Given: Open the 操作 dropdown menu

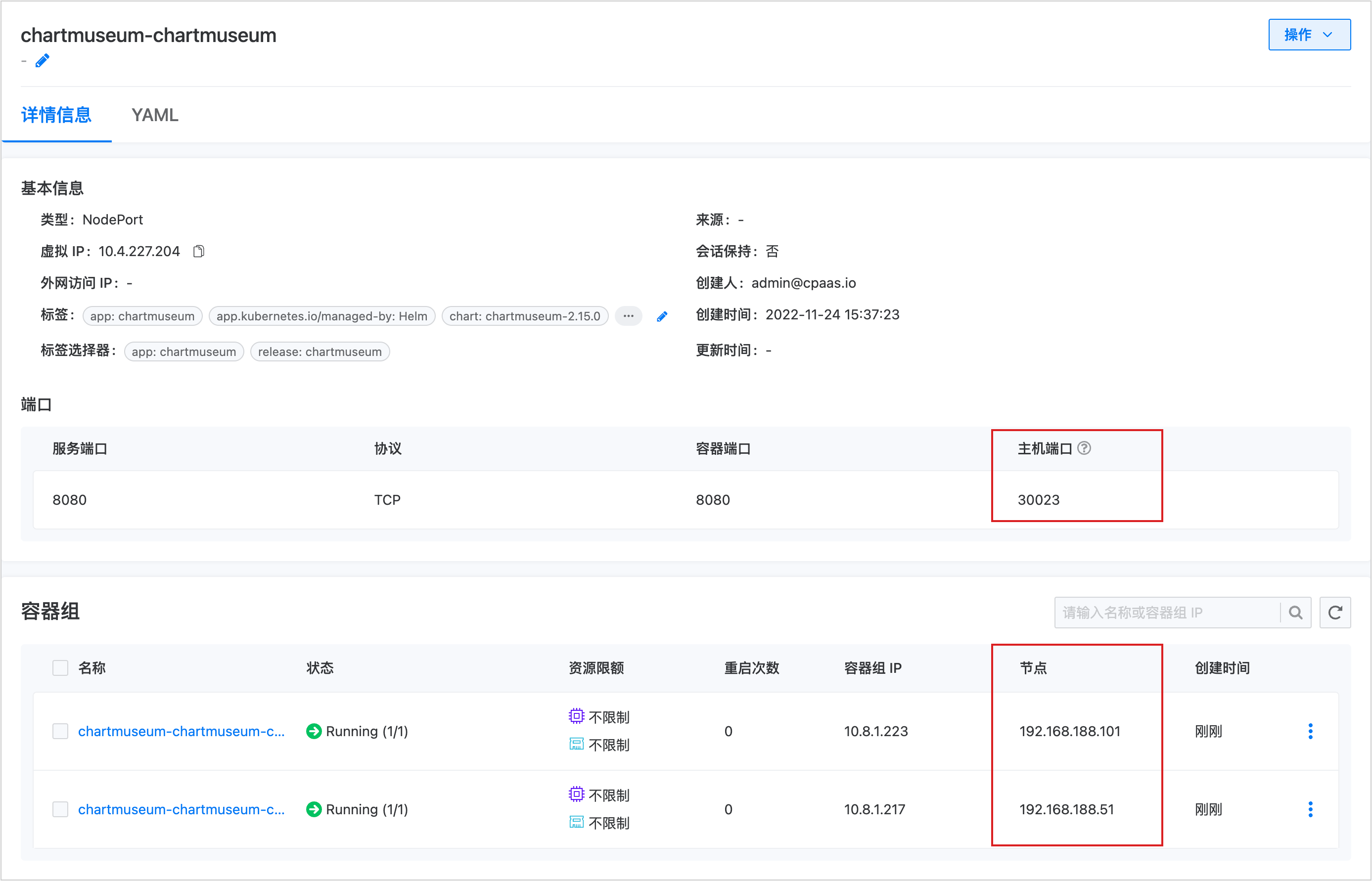Looking at the screenshot, I should click(x=1309, y=35).
